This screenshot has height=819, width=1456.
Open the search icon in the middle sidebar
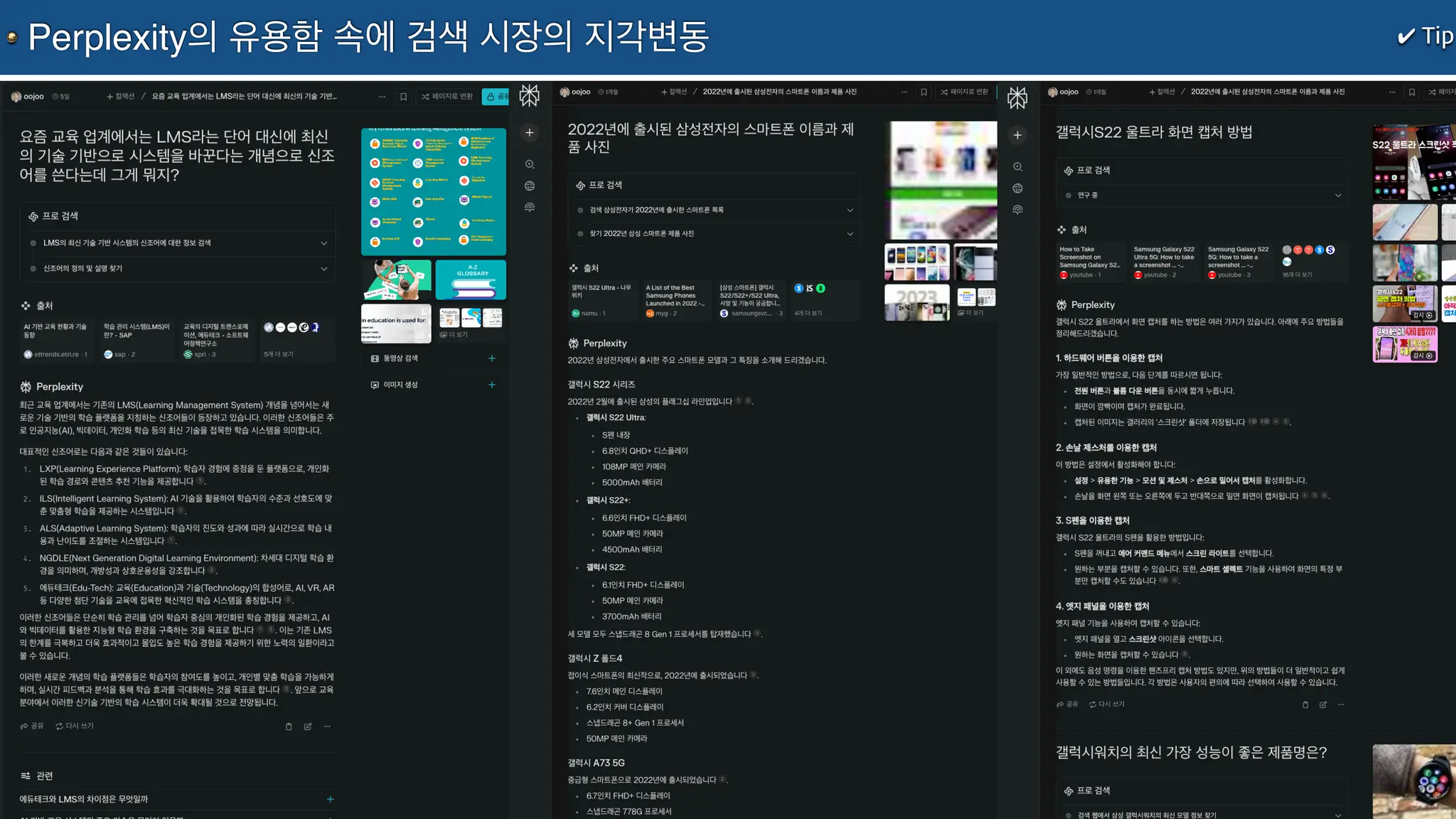1017,166
